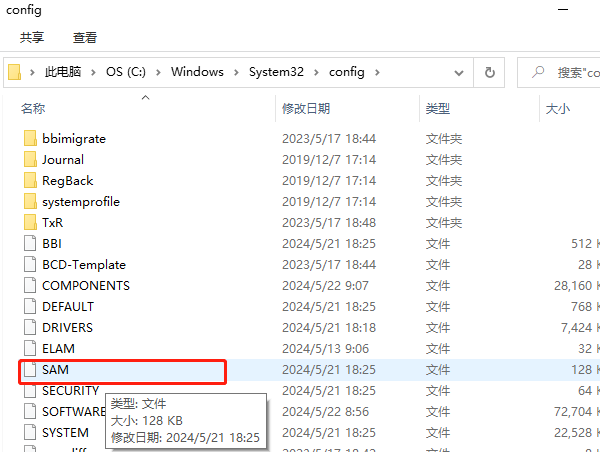Expand chevron after config in path
Image resolution: width=600 pixels, height=452 pixels.
pyautogui.click(x=377, y=72)
